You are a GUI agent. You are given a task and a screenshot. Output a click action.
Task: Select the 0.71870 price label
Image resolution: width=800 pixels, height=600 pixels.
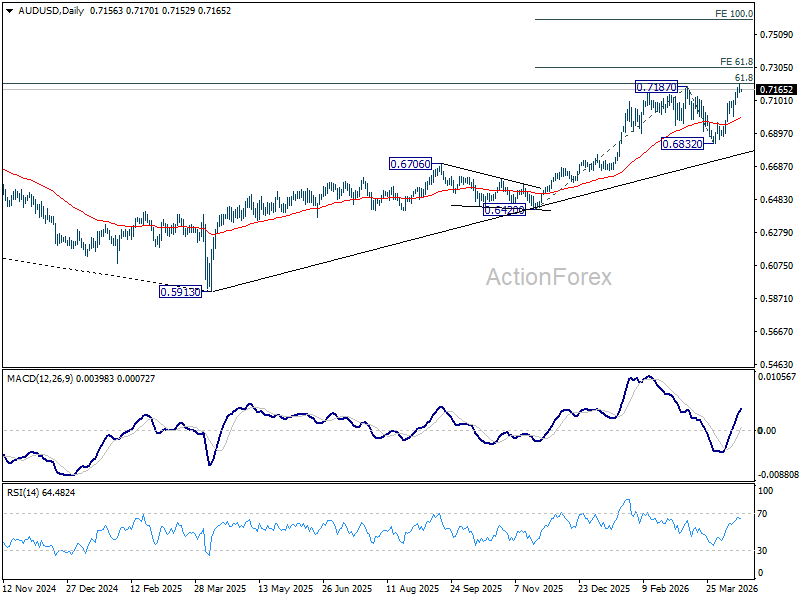[x=656, y=87]
